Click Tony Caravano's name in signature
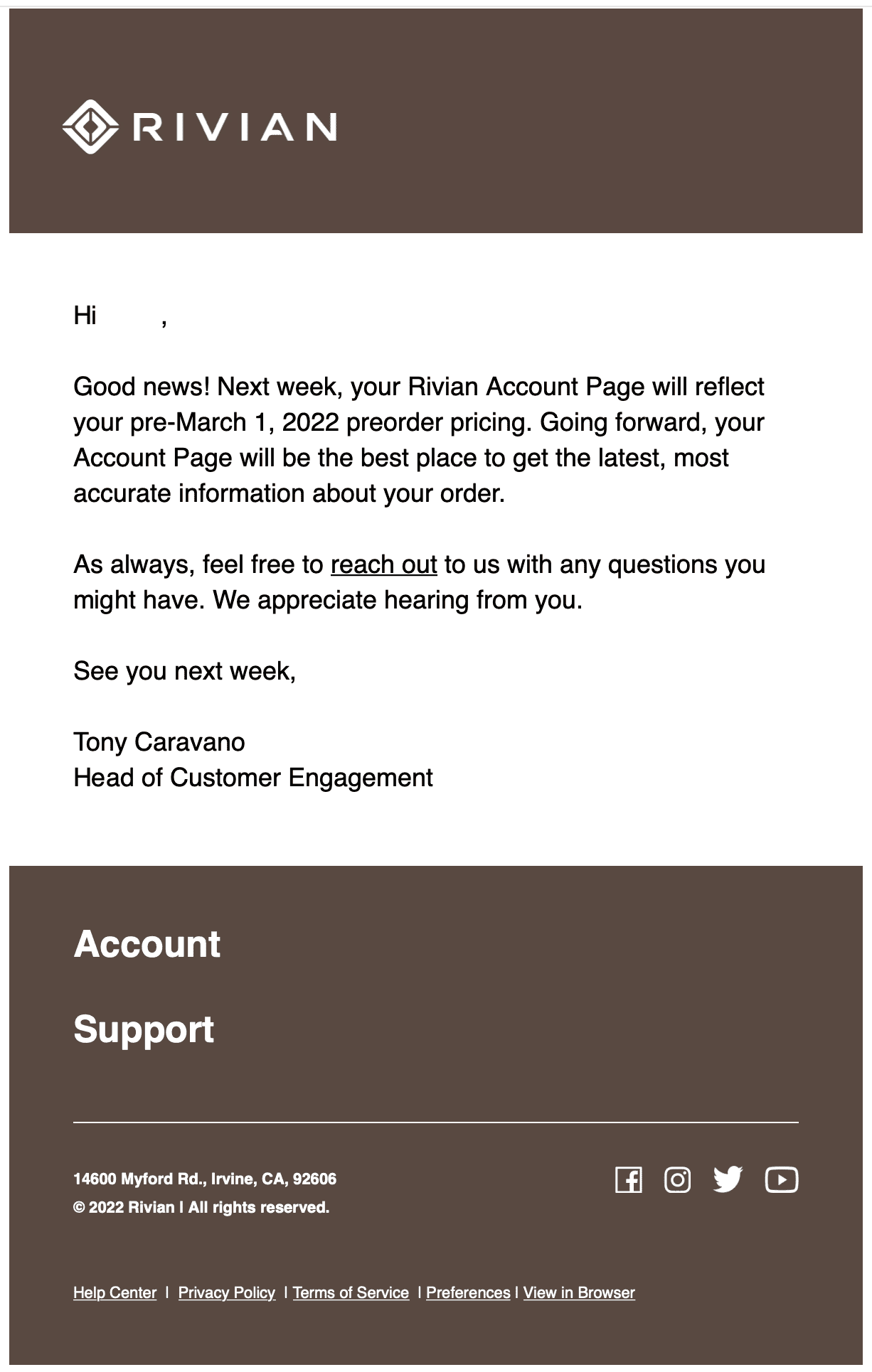 [159, 742]
